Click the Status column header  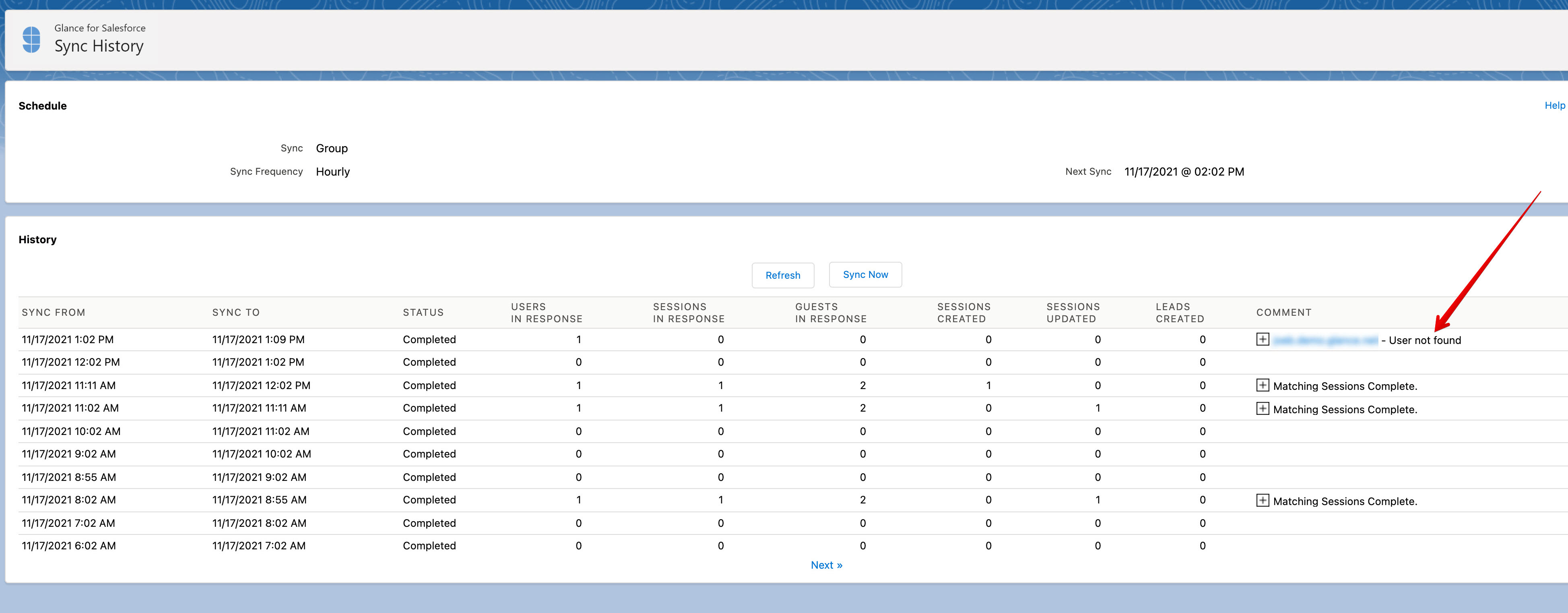coord(423,313)
